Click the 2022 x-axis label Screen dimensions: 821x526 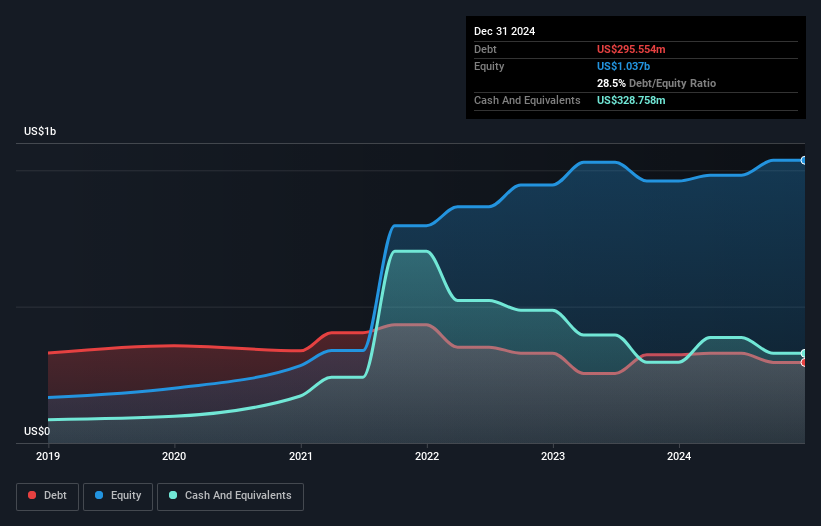coord(427,456)
